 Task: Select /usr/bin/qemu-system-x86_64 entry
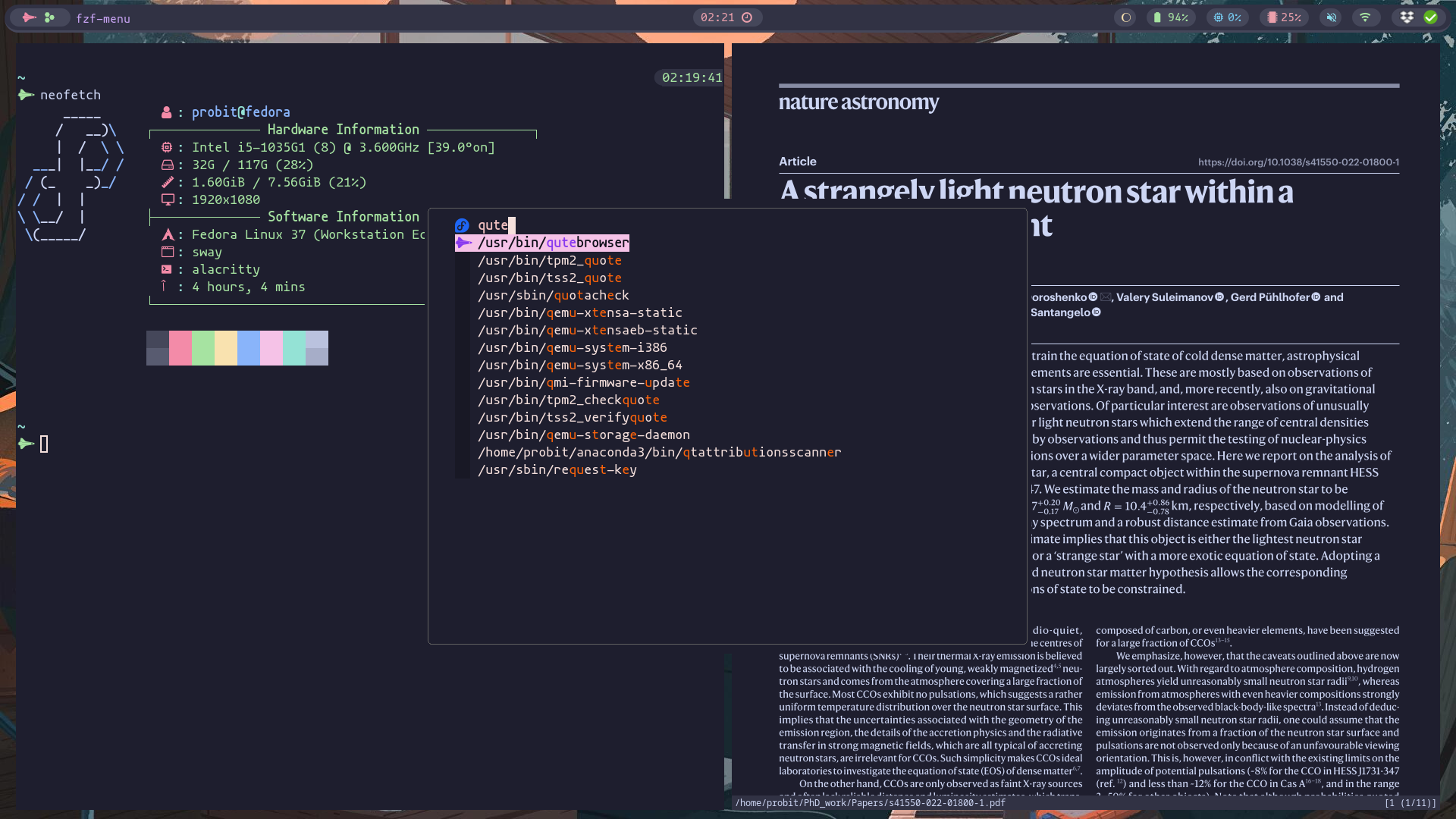(x=579, y=366)
